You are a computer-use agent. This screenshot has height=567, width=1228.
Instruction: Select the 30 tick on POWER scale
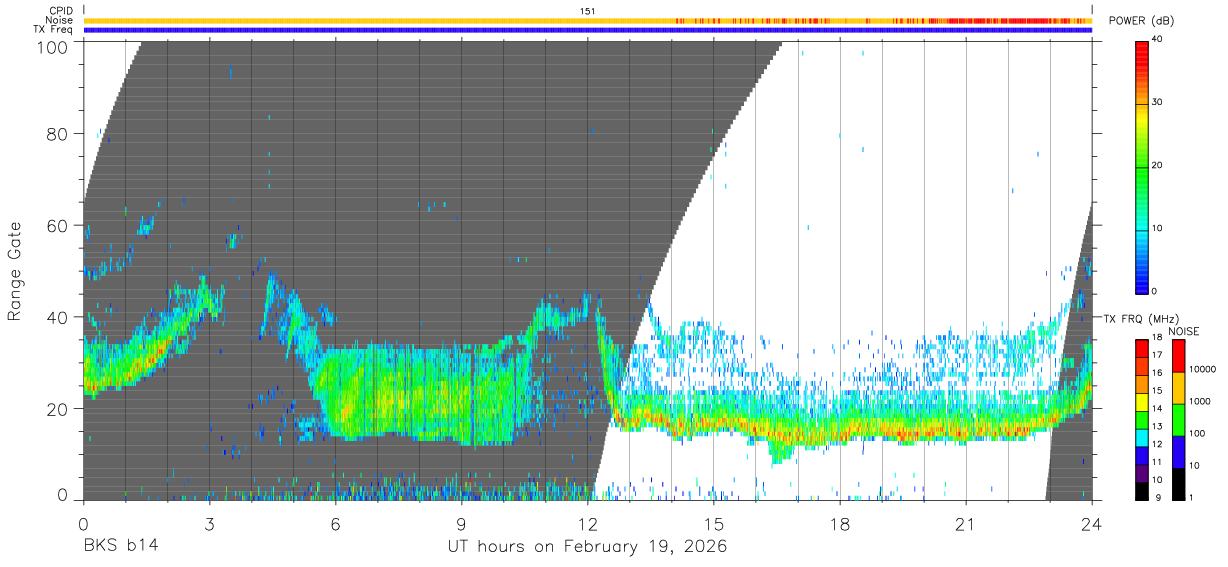tap(1158, 103)
